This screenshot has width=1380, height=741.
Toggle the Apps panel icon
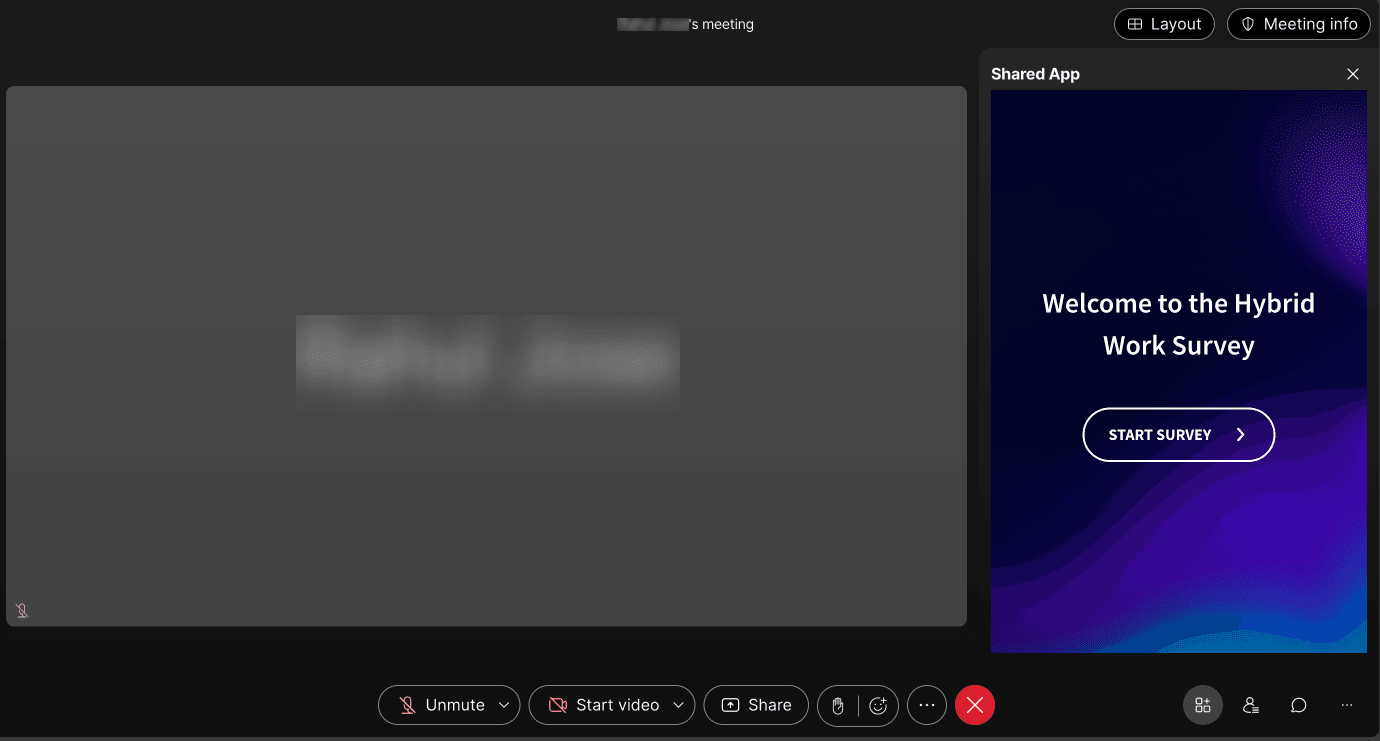coord(1203,705)
